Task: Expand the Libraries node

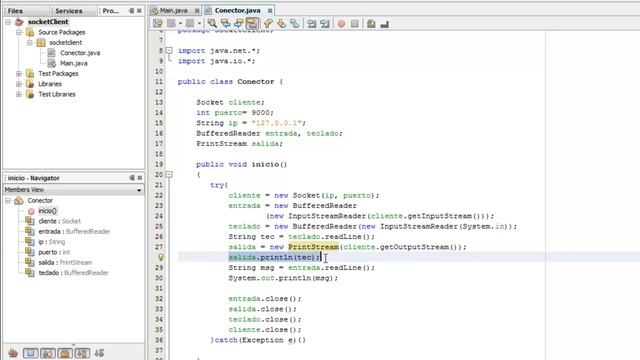Action: pos(19,84)
